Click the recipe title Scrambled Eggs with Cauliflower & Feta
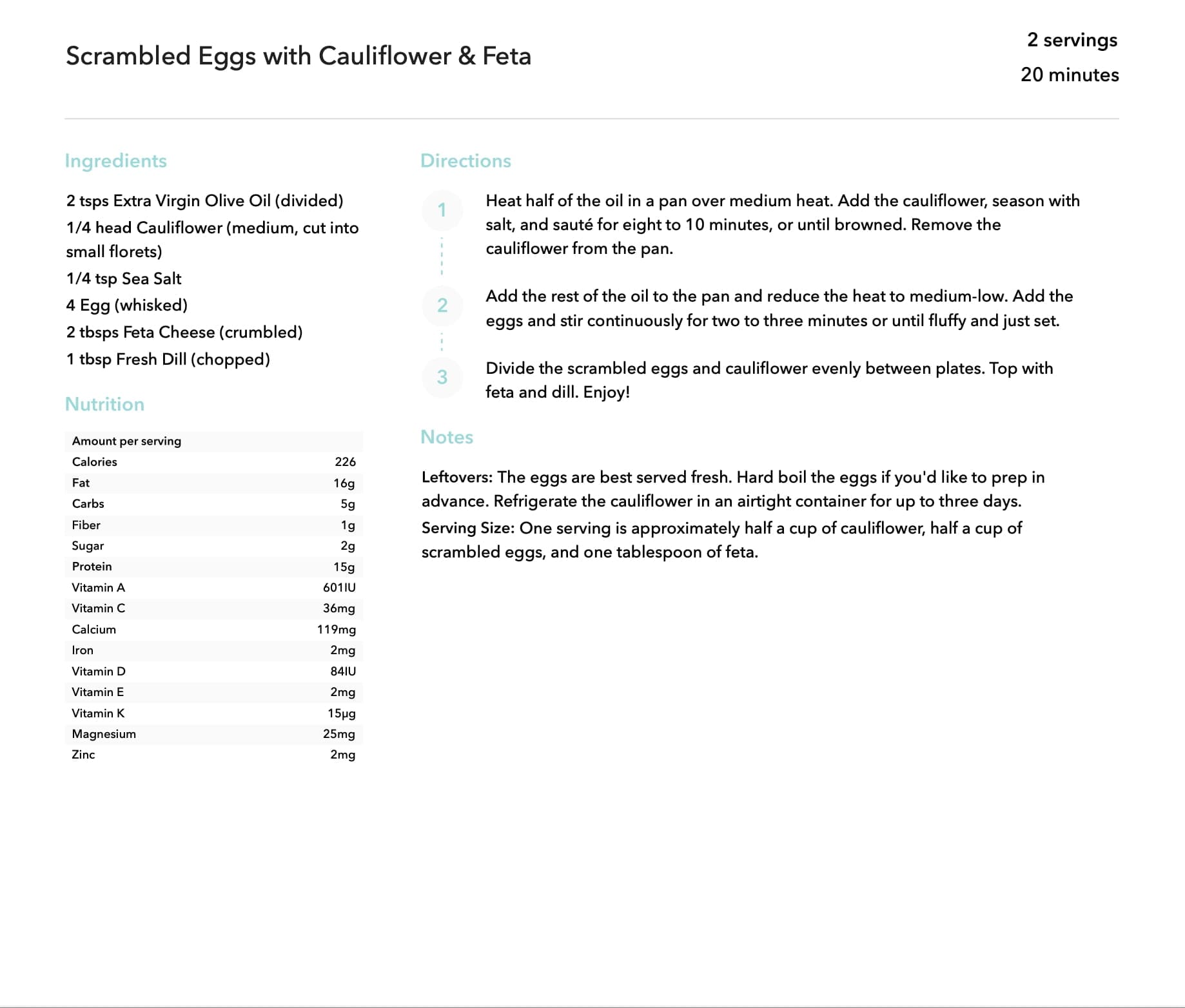Viewport: 1185px width, 1008px height. [299, 56]
